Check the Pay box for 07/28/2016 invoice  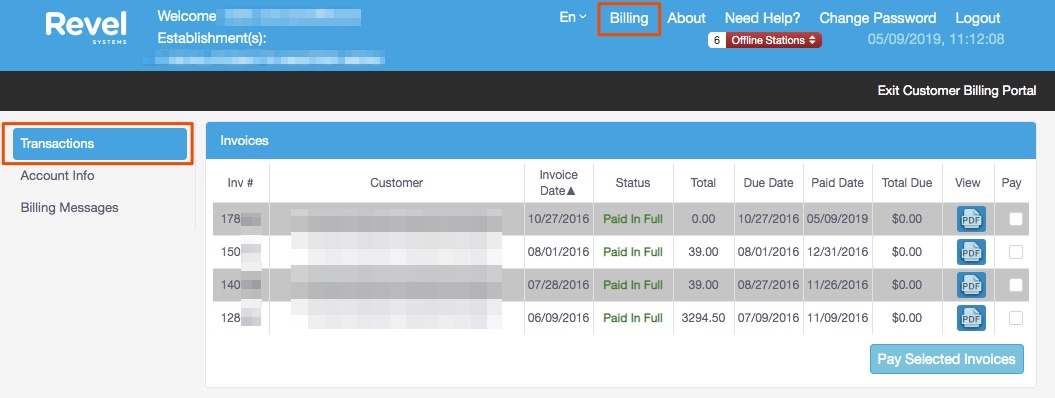[1016, 285]
